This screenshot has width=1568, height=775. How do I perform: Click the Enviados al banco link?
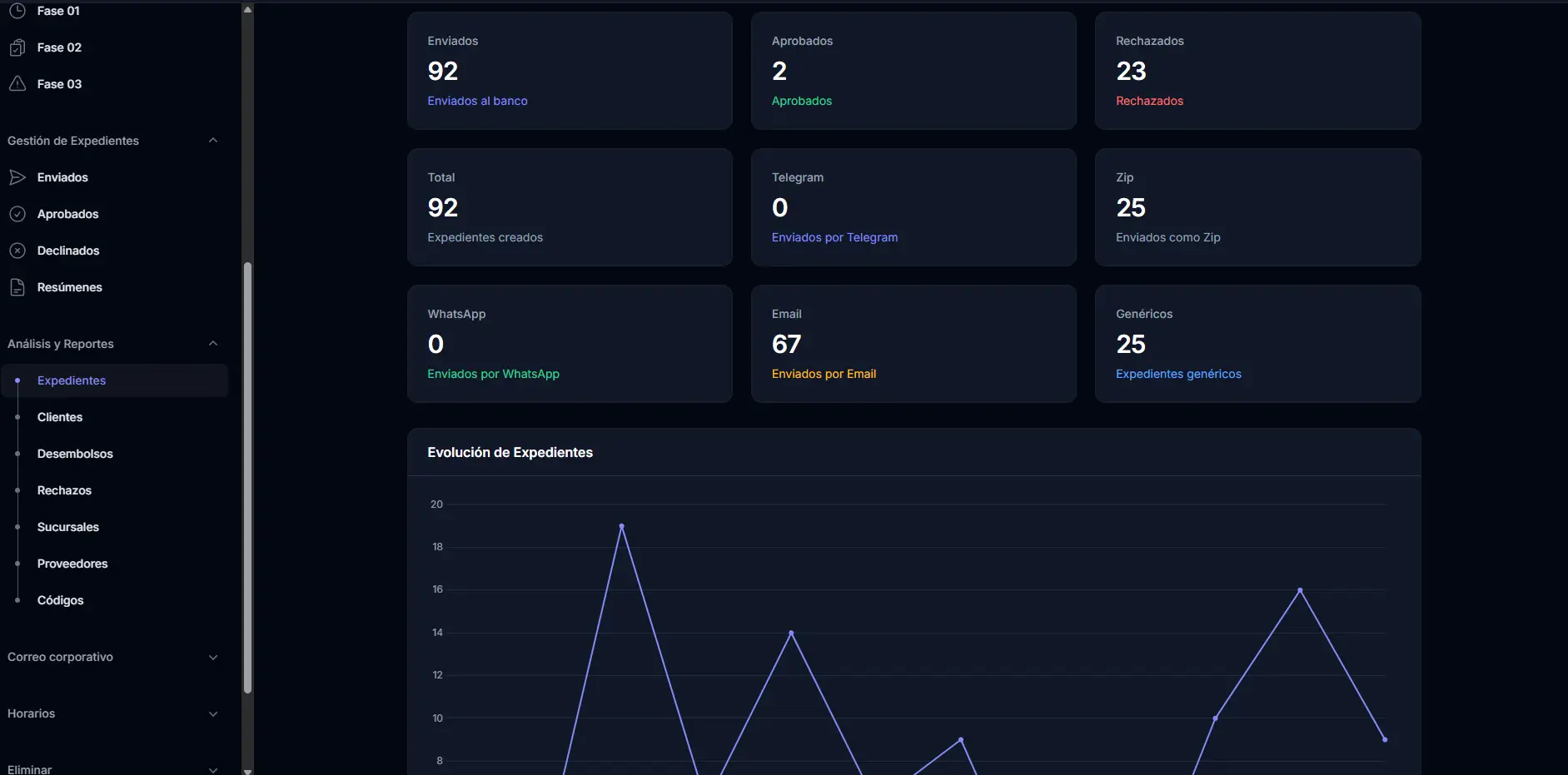[477, 101]
